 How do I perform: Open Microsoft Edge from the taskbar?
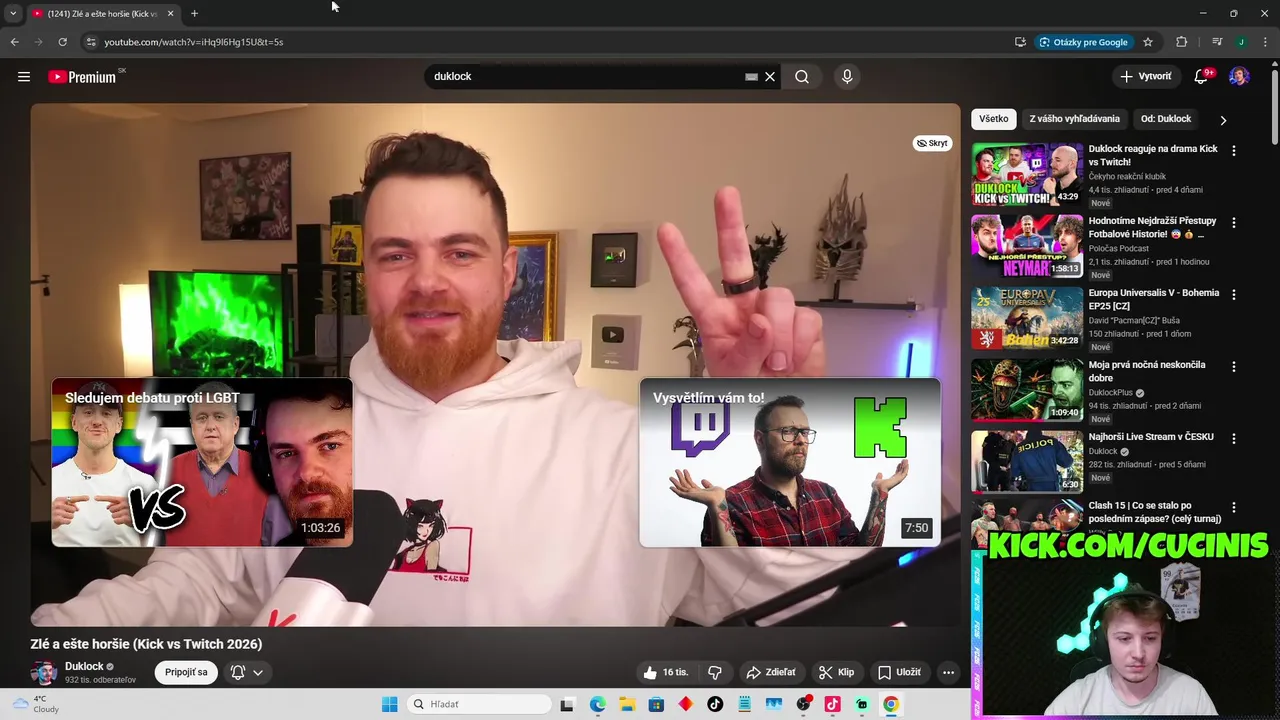pos(597,704)
